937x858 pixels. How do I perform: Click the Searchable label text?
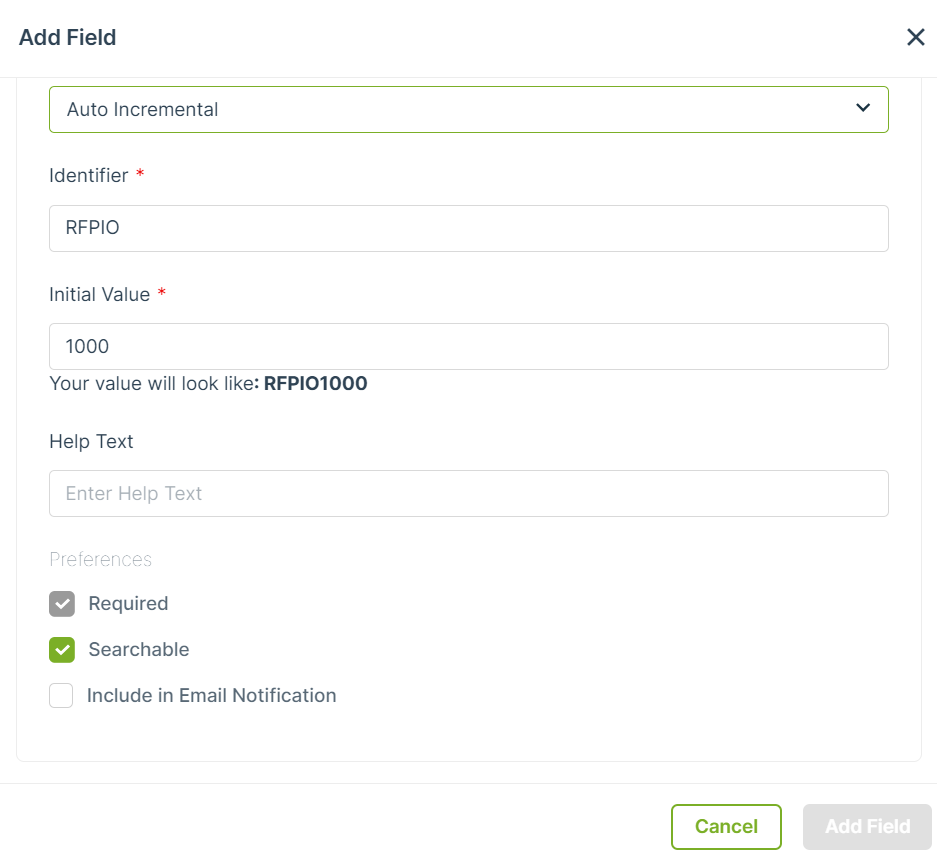[139, 649]
